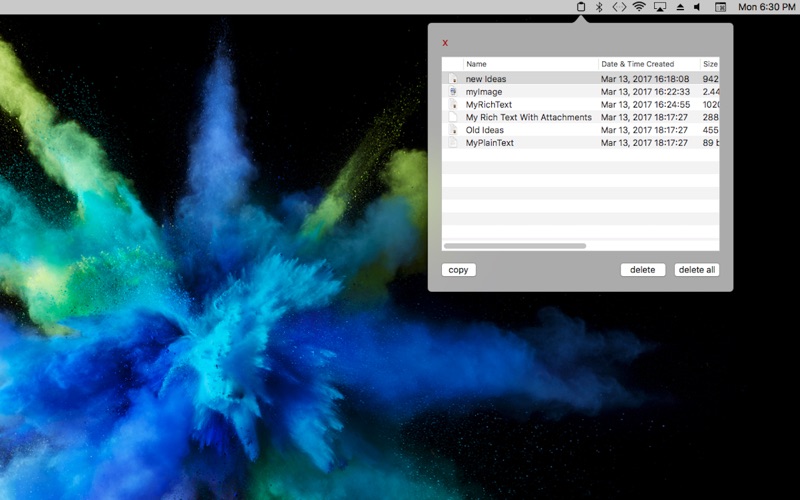Image resolution: width=800 pixels, height=500 pixels.
Task: Click the file icon of MyRichText
Action: [453, 104]
